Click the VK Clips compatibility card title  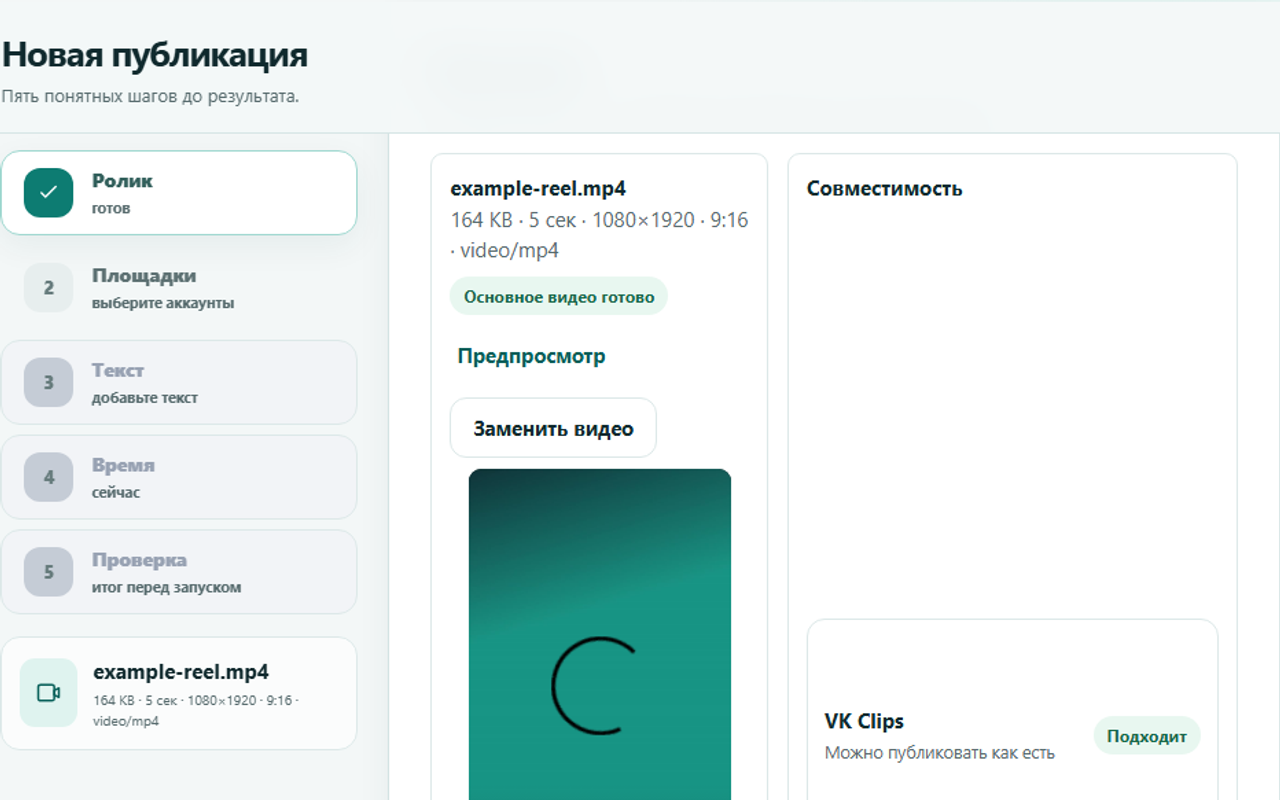point(864,721)
